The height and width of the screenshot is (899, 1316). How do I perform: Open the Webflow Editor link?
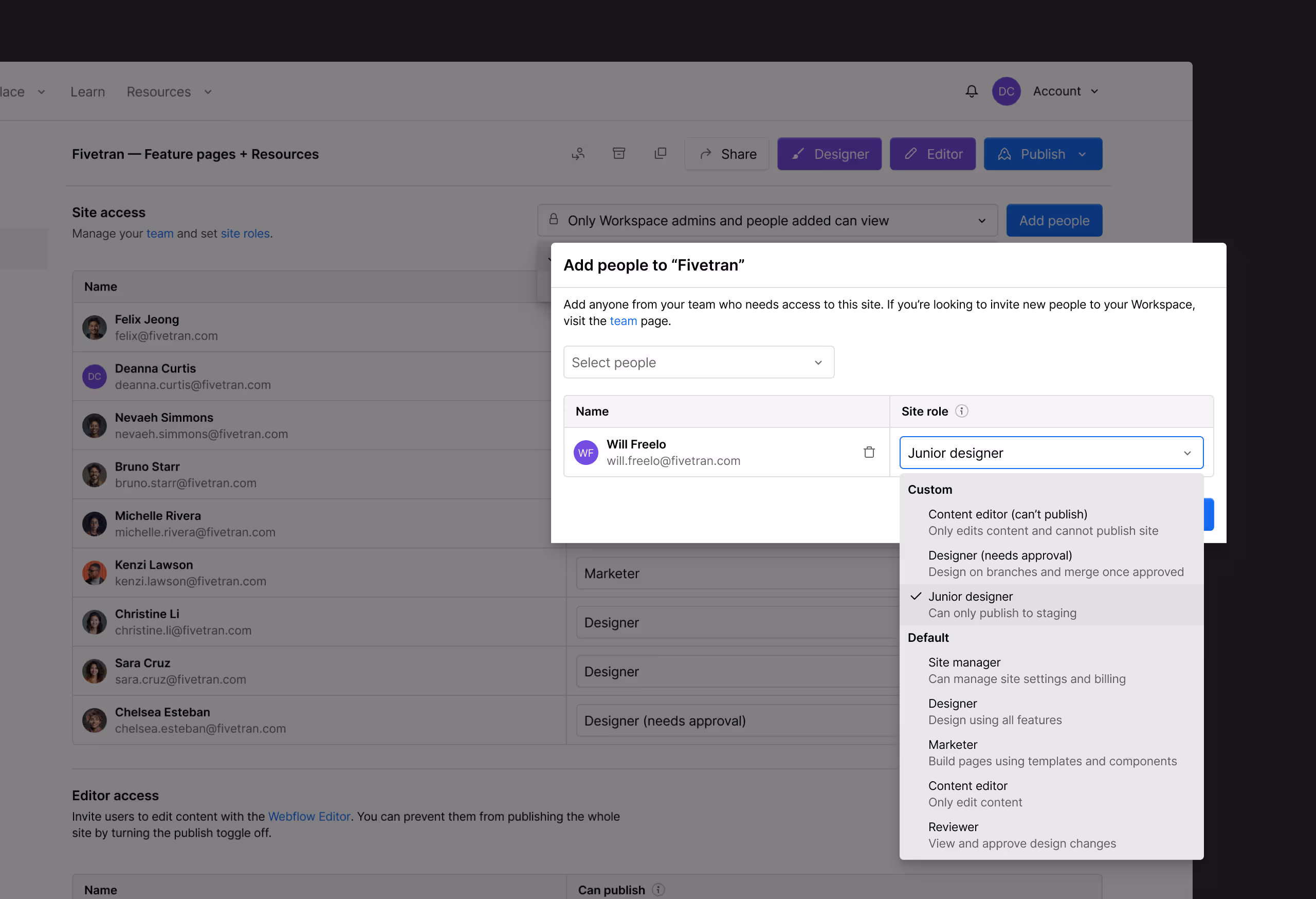click(309, 816)
